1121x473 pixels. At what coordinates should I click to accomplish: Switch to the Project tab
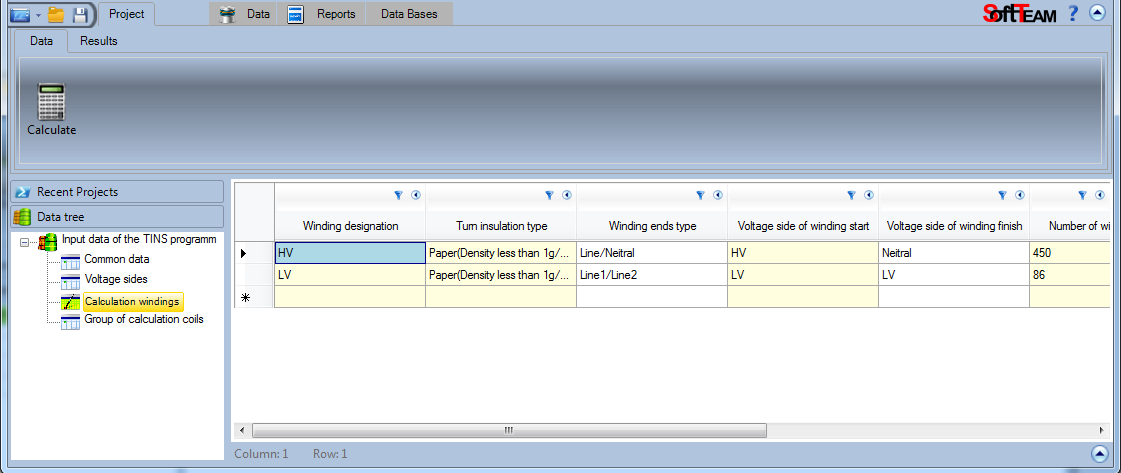(127, 14)
